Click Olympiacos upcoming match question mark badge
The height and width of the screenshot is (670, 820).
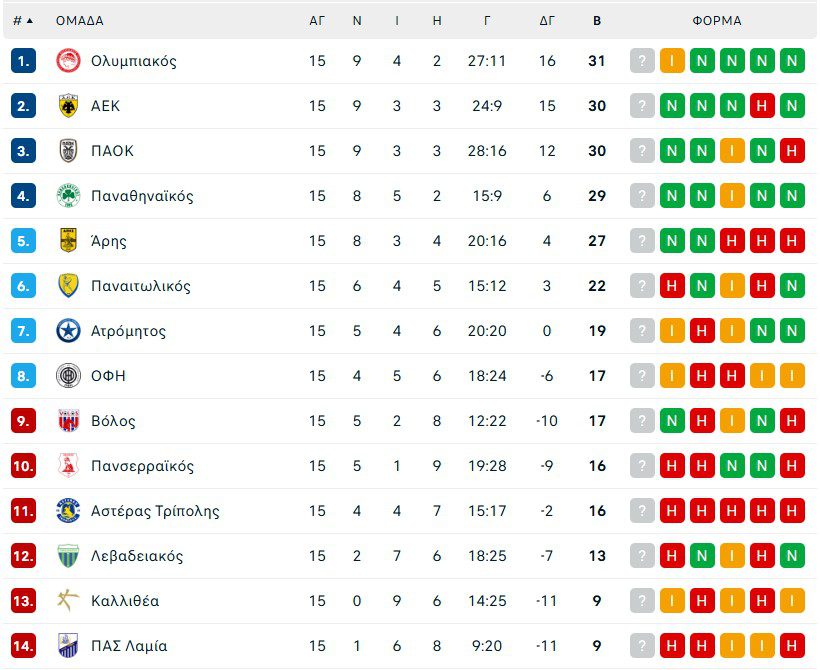tap(642, 61)
